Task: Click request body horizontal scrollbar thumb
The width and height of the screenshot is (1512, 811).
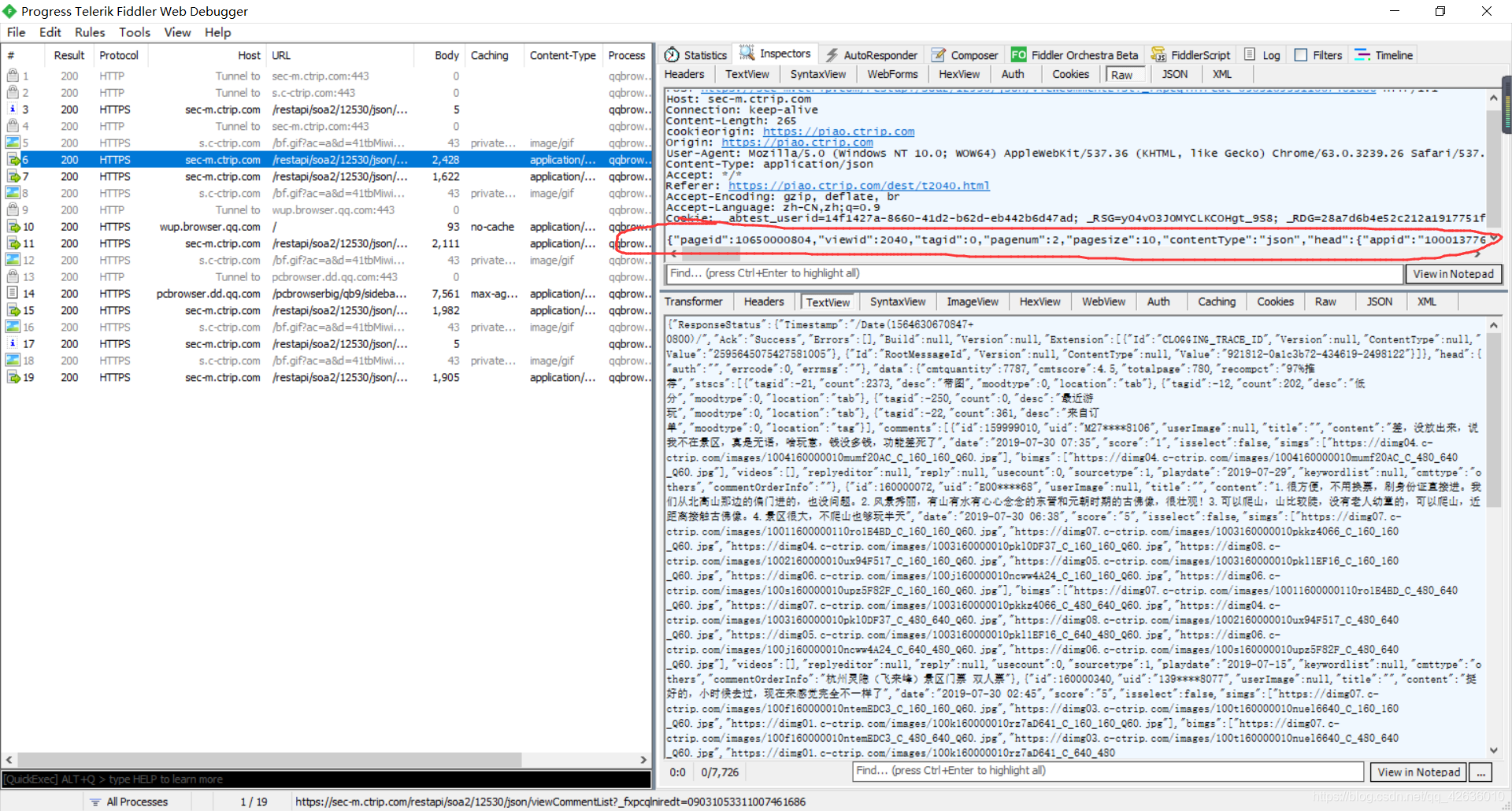Action: pyautogui.click(x=710, y=254)
